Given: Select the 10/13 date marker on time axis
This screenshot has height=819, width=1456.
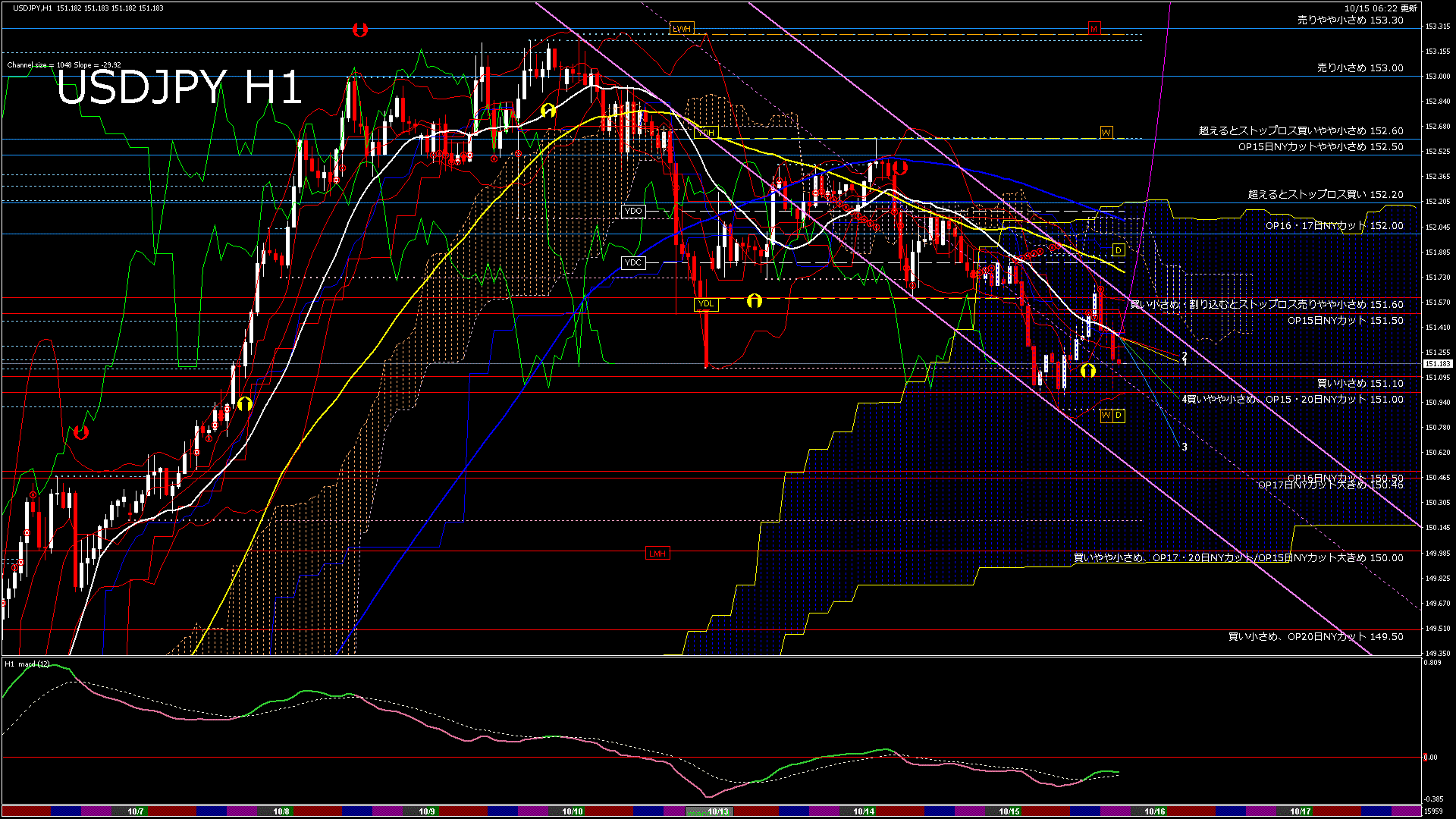Looking at the screenshot, I should pos(717,811).
